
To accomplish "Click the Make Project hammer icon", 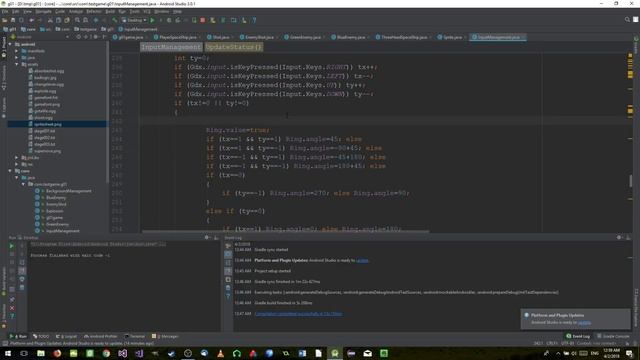I will pyautogui.click(x=115, y=20).
